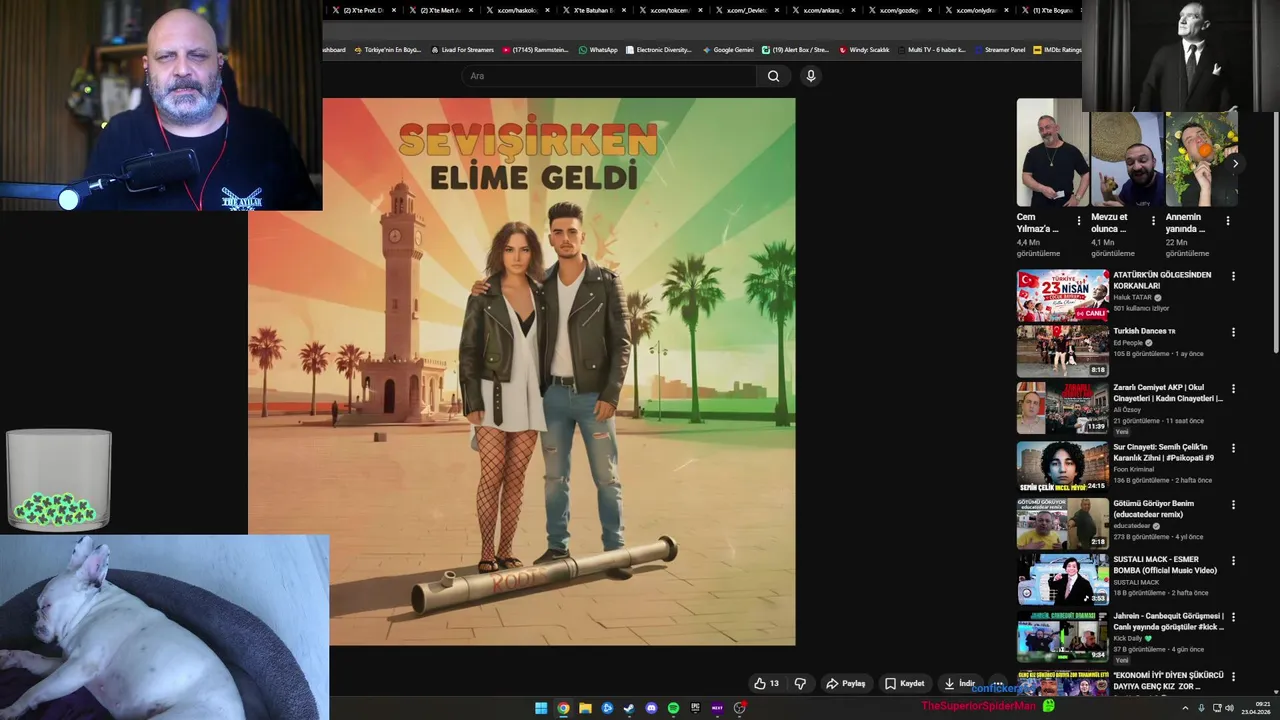This screenshot has height=720, width=1280.
Task: Open options for Mevzu et olunca short
Action: [x=1153, y=221]
